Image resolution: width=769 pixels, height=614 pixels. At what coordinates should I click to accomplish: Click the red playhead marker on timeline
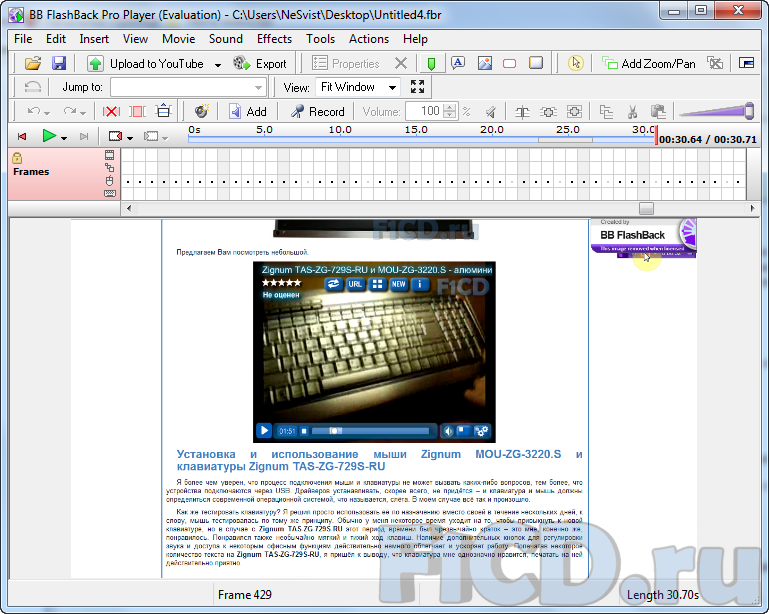click(x=656, y=135)
